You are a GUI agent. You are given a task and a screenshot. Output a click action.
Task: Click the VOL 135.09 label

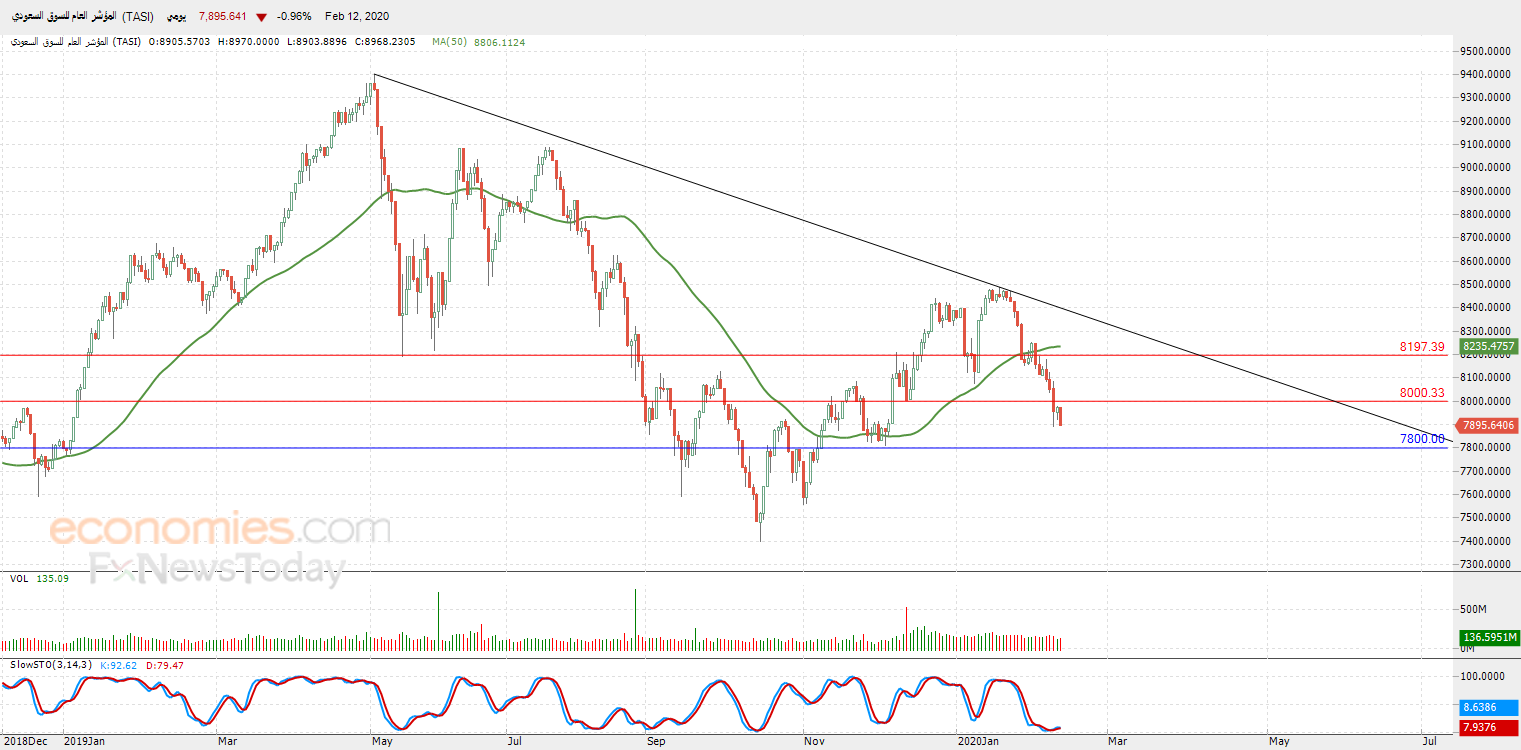(38, 578)
